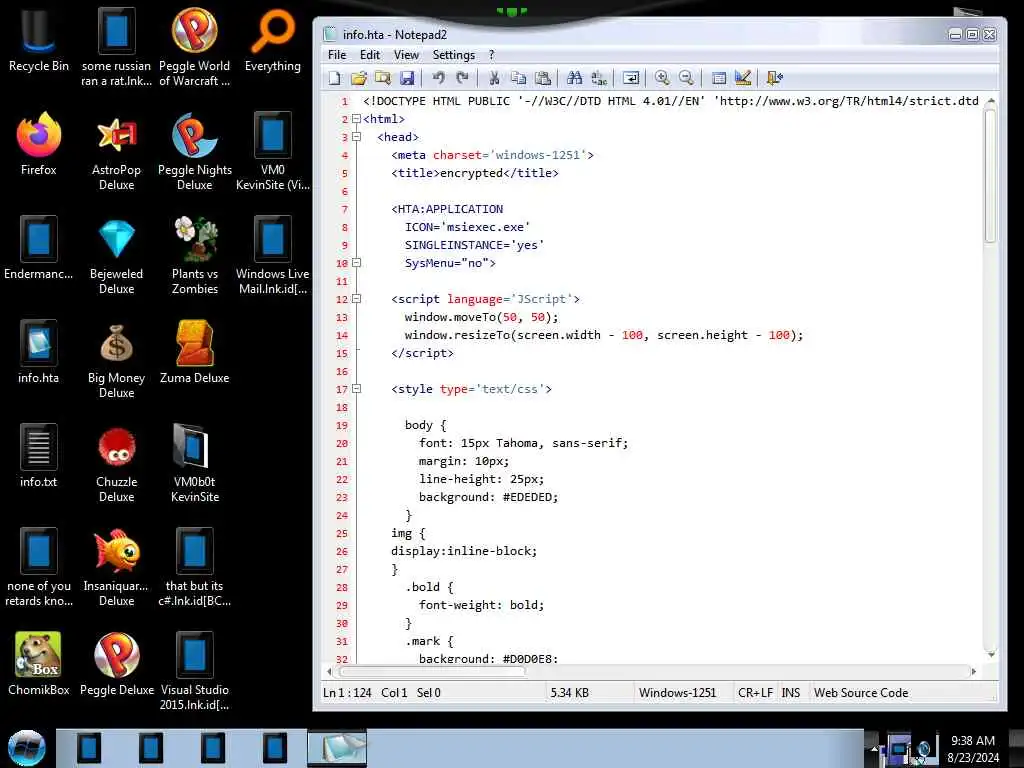Toggle Word Wrap toolbar icon
This screenshot has width=1024, height=768.
coord(631,78)
